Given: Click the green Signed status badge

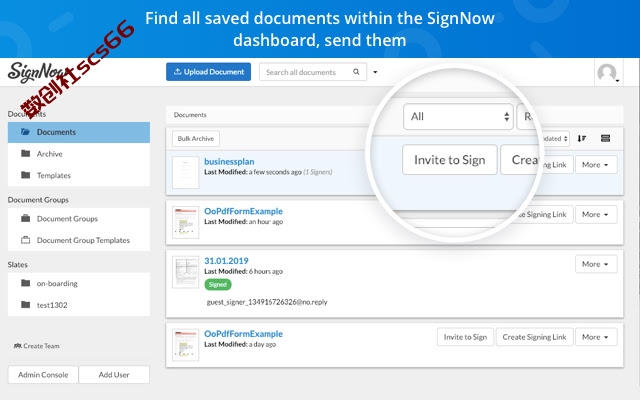Looking at the screenshot, I should click(x=218, y=284).
